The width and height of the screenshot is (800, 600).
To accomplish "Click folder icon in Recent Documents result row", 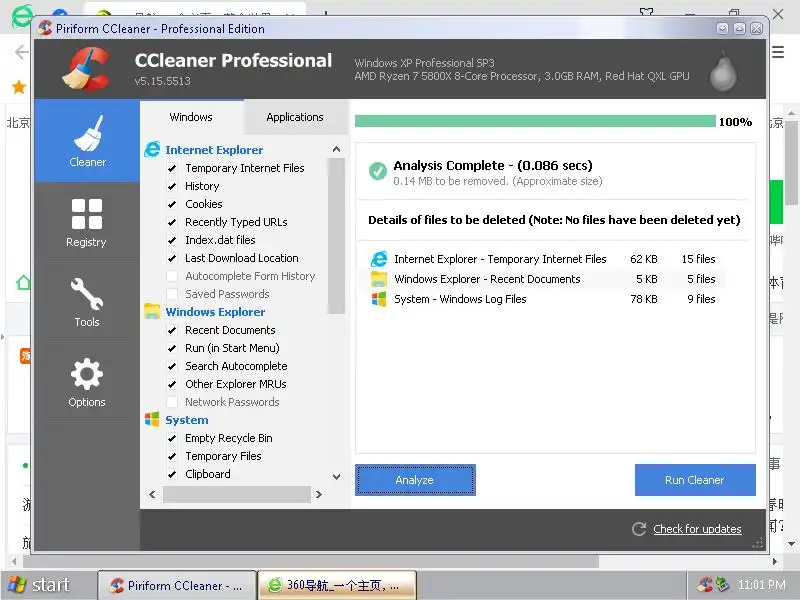I will click(x=379, y=279).
